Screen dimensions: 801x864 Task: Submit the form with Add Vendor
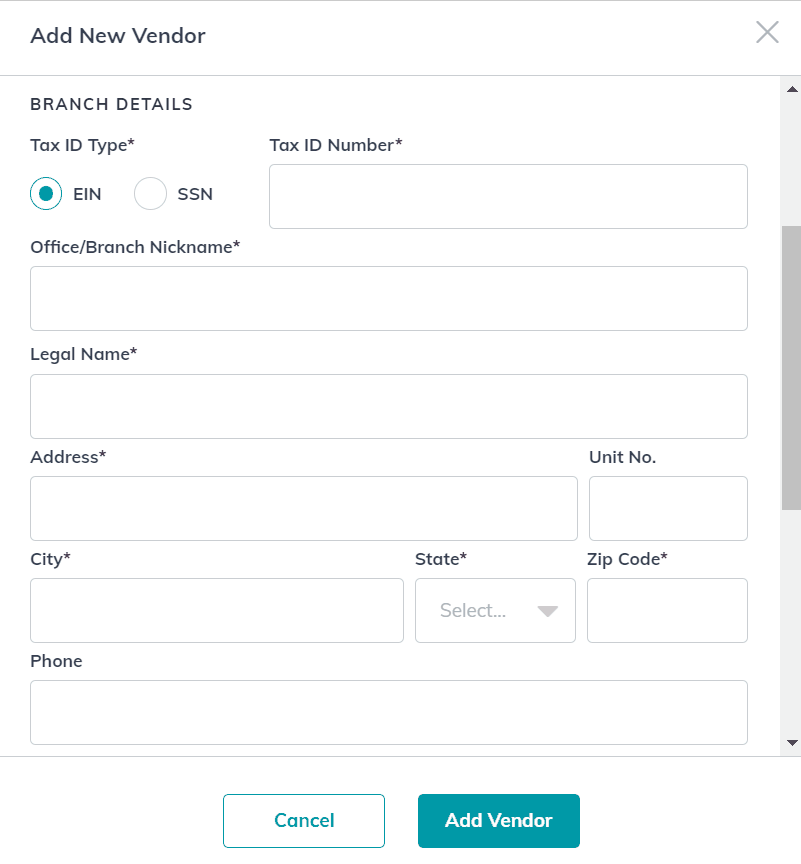pyautogui.click(x=499, y=820)
